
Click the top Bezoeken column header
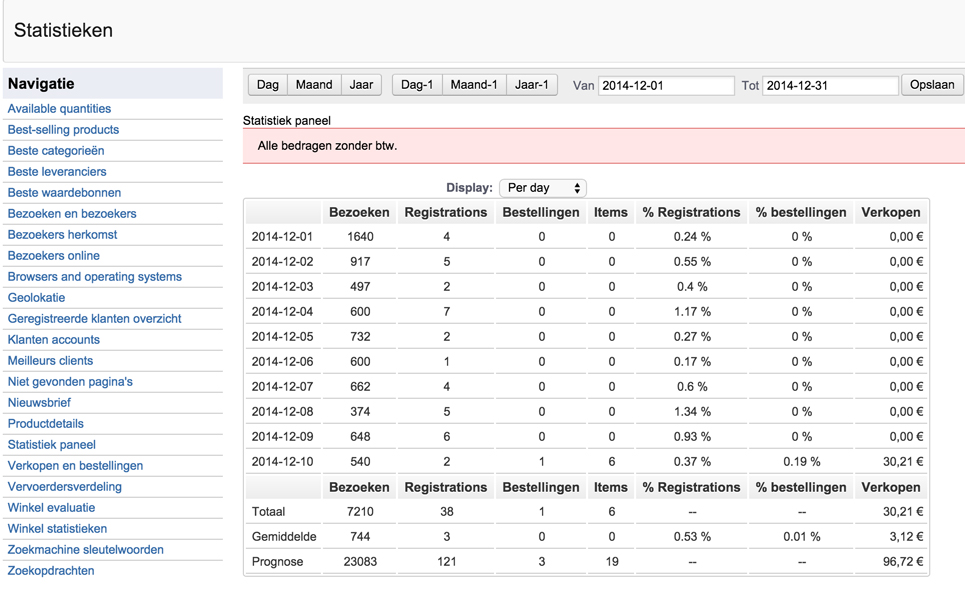pyautogui.click(x=359, y=212)
